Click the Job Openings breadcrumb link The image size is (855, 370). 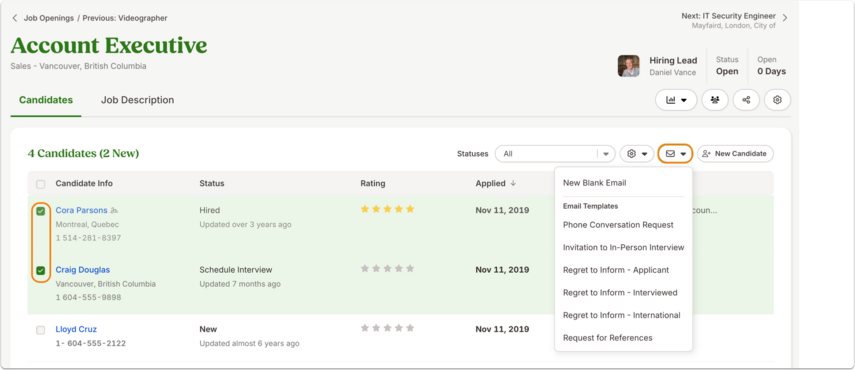tap(49, 18)
